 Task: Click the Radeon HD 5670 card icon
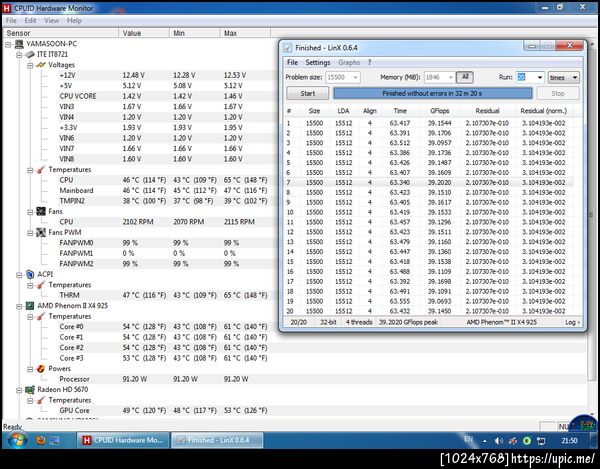30,389
